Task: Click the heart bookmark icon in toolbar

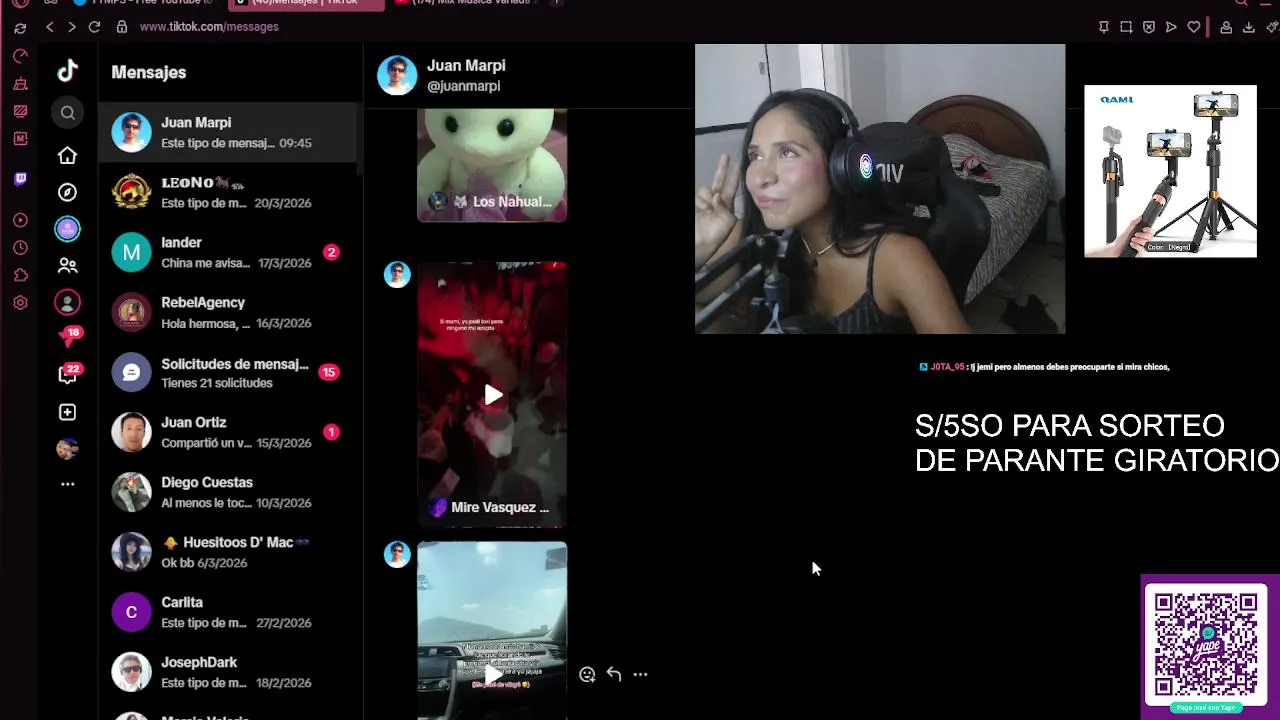Action: click(1193, 27)
